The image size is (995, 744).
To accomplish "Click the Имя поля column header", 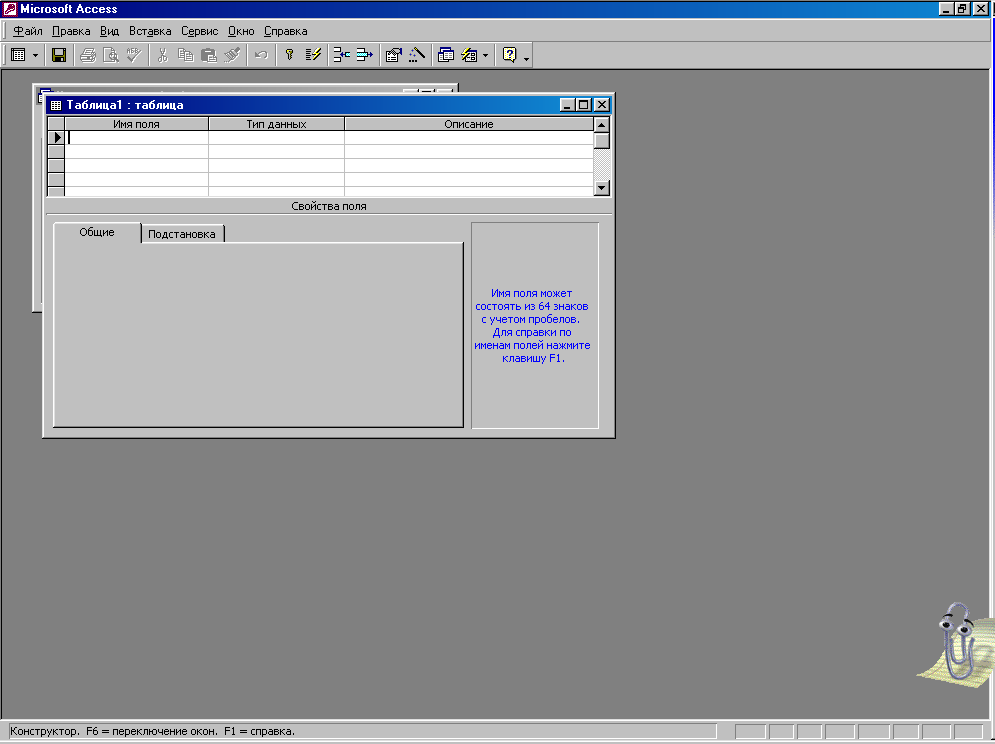I will point(136,124).
